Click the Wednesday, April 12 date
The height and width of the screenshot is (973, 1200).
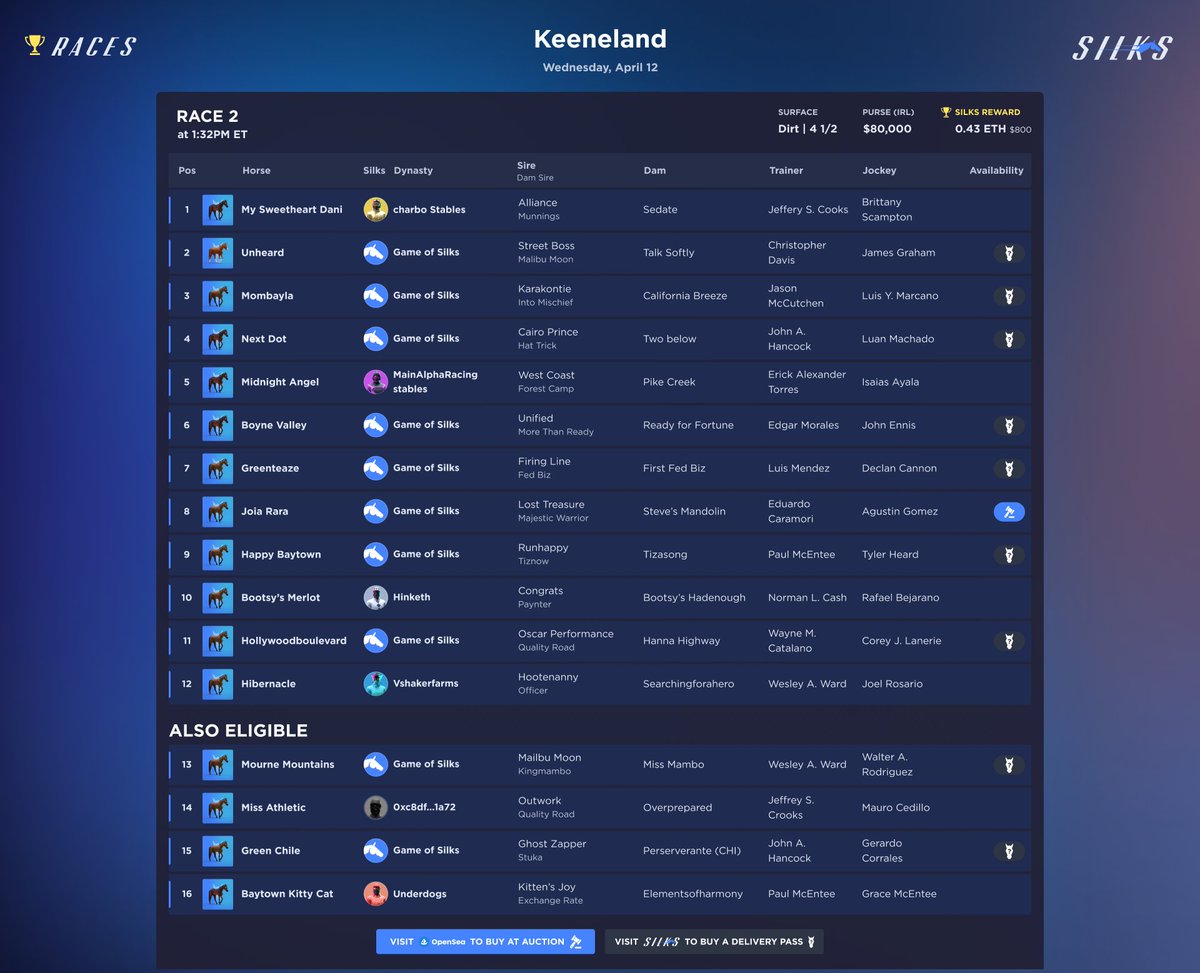click(600, 68)
